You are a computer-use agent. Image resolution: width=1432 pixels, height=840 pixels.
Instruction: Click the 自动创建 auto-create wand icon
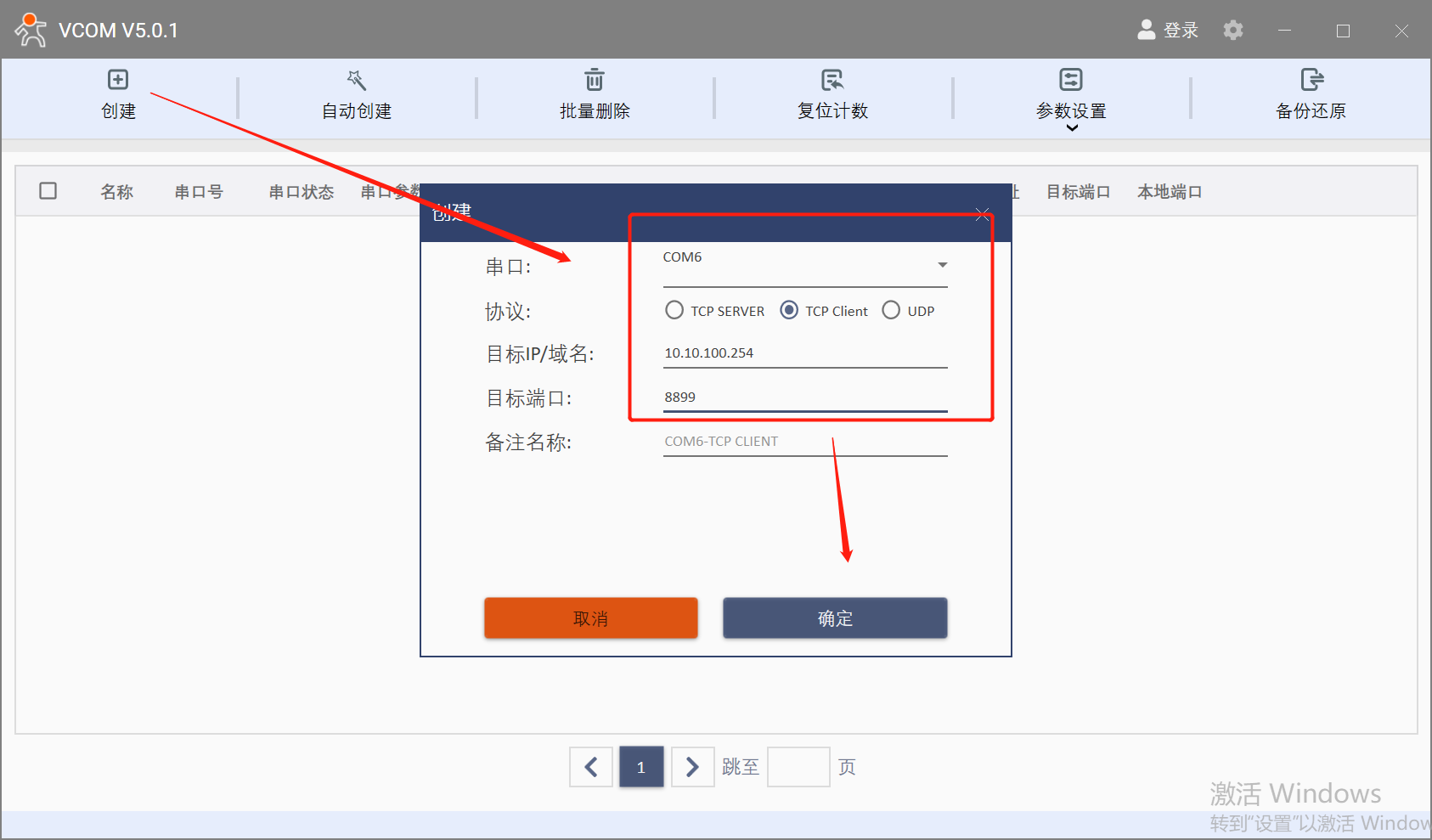(356, 80)
